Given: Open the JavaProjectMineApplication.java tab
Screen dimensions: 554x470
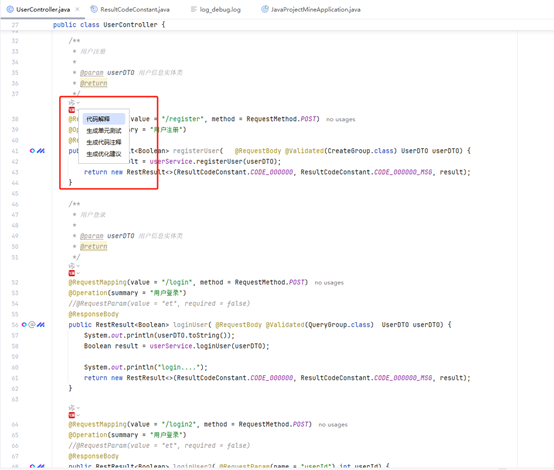Looking at the screenshot, I should pos(311,10).
